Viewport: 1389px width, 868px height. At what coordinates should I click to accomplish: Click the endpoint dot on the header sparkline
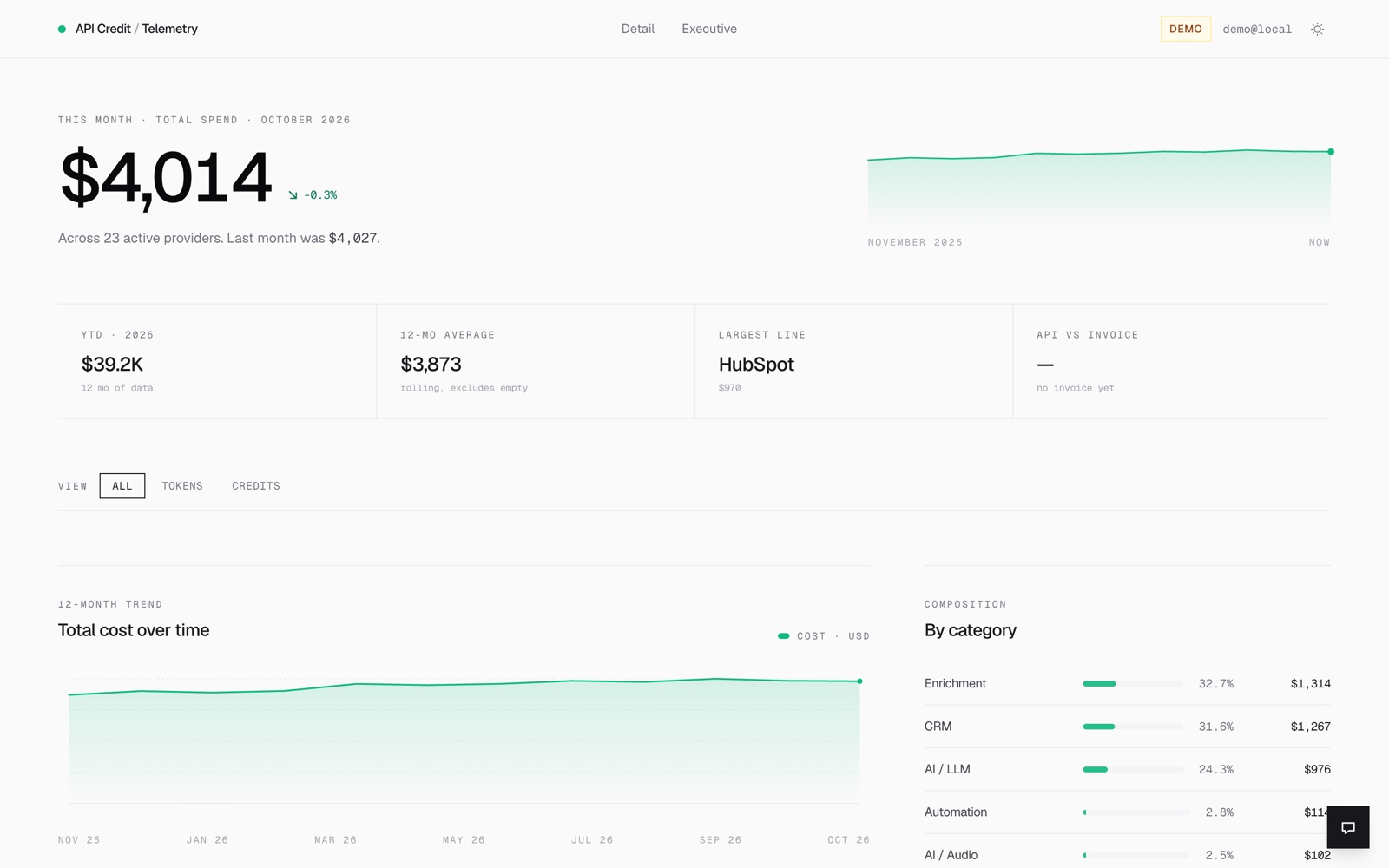point(1331,152)
